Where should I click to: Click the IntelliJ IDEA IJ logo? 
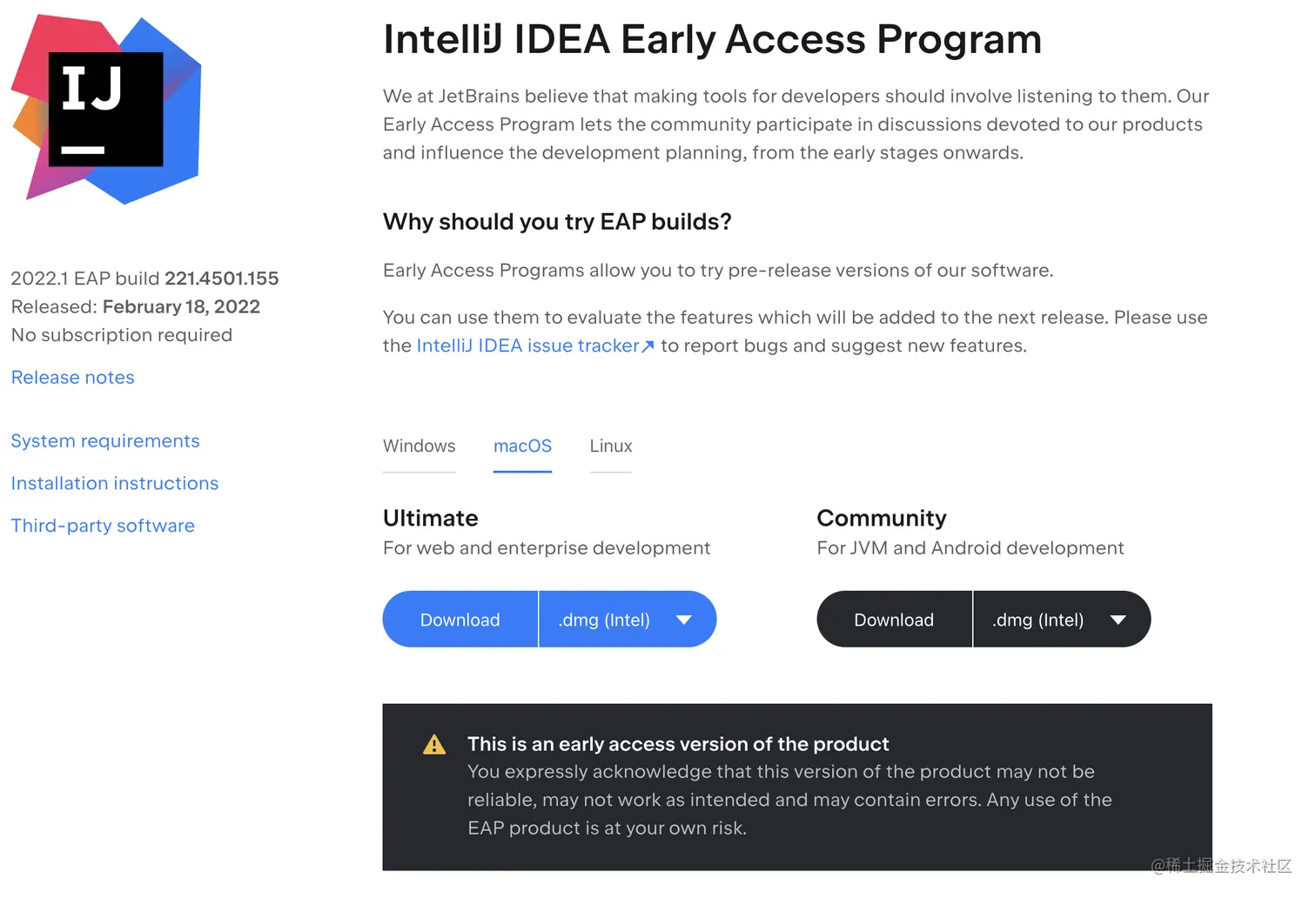pos(106,110)
